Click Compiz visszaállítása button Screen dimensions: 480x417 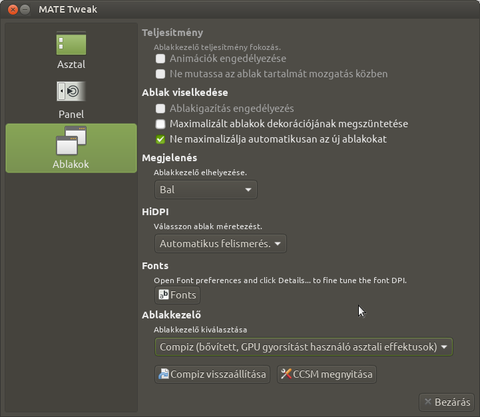[x=212, y=374]
